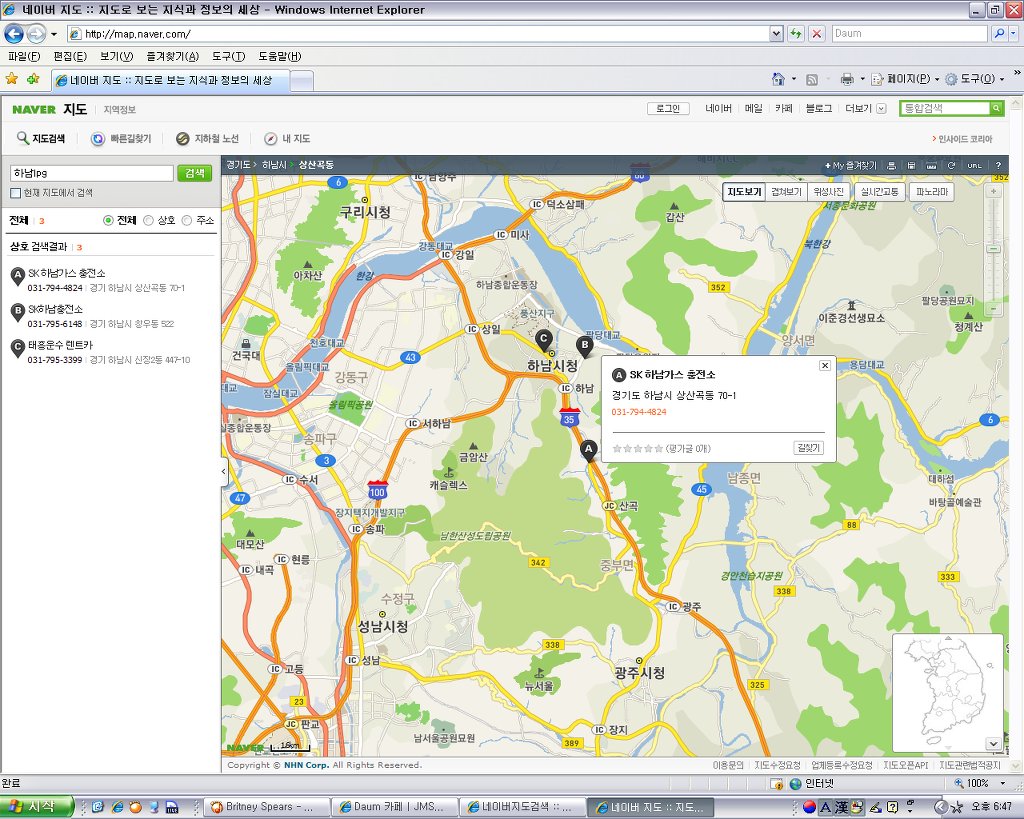The image size is (1024, 819).
Task: Switch to 겹쳐보기 overlay view
Action: tap(786, 192)
